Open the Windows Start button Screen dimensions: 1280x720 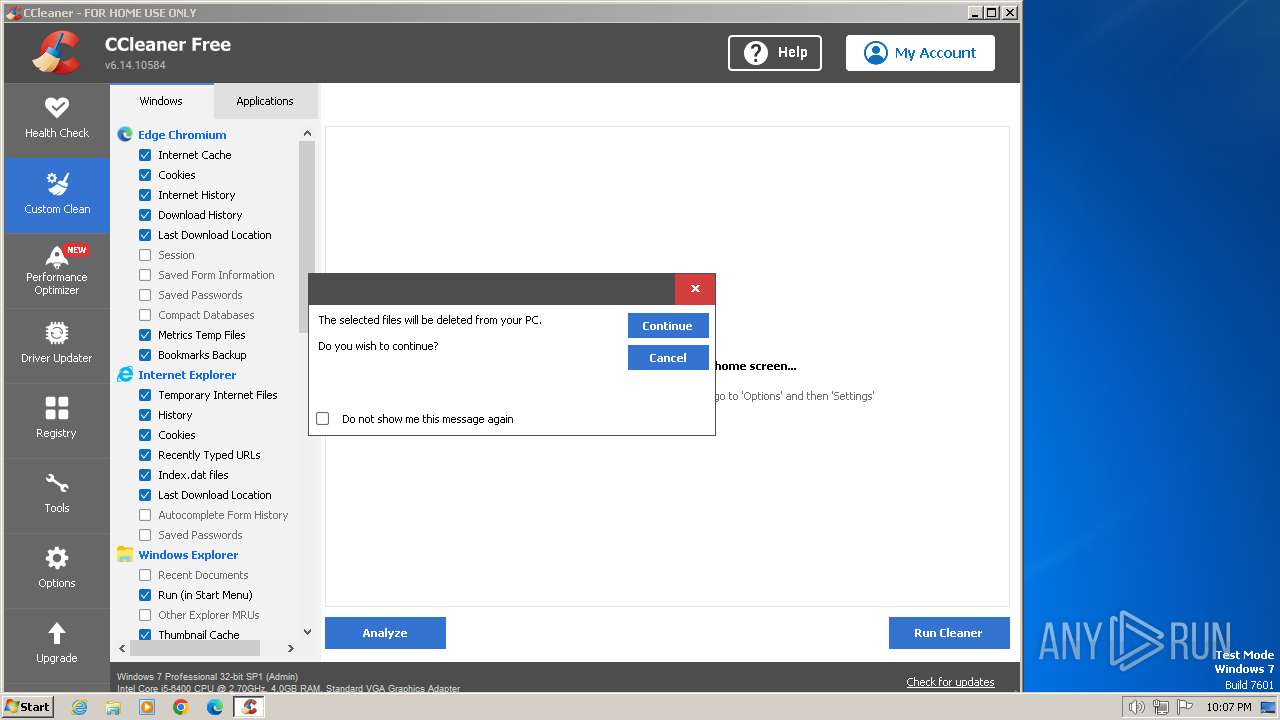[28, 706]
